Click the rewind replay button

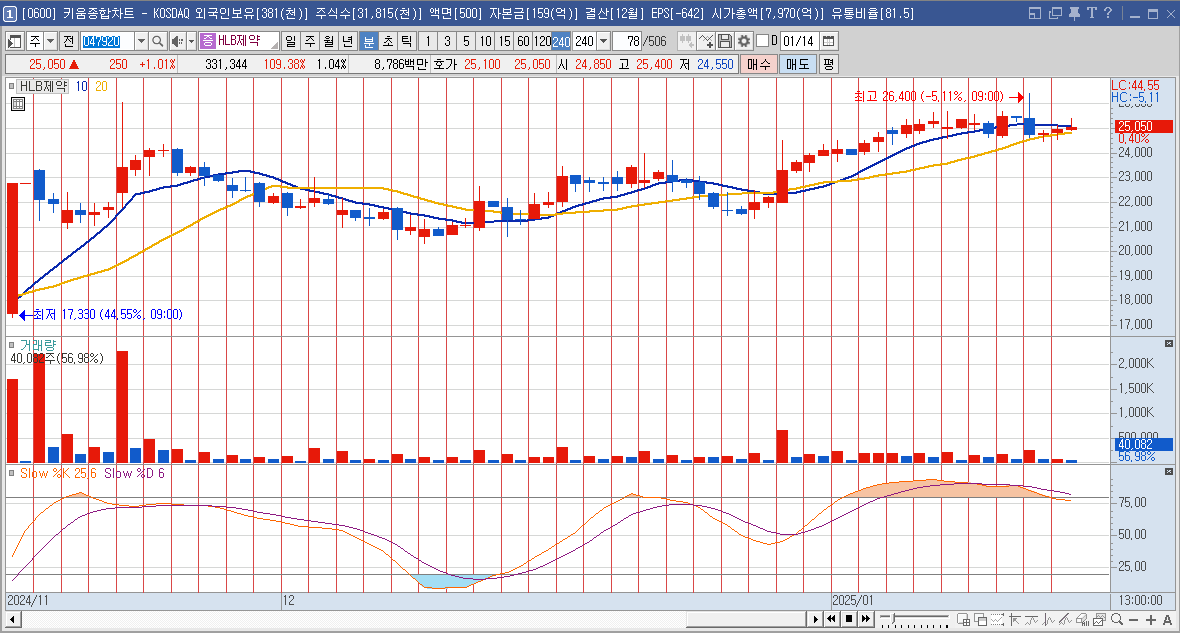[832, 619]
